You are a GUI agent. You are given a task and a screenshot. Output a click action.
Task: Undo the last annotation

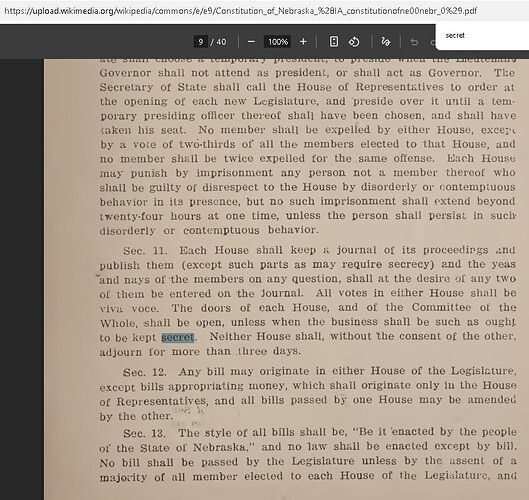click(414, 42)
